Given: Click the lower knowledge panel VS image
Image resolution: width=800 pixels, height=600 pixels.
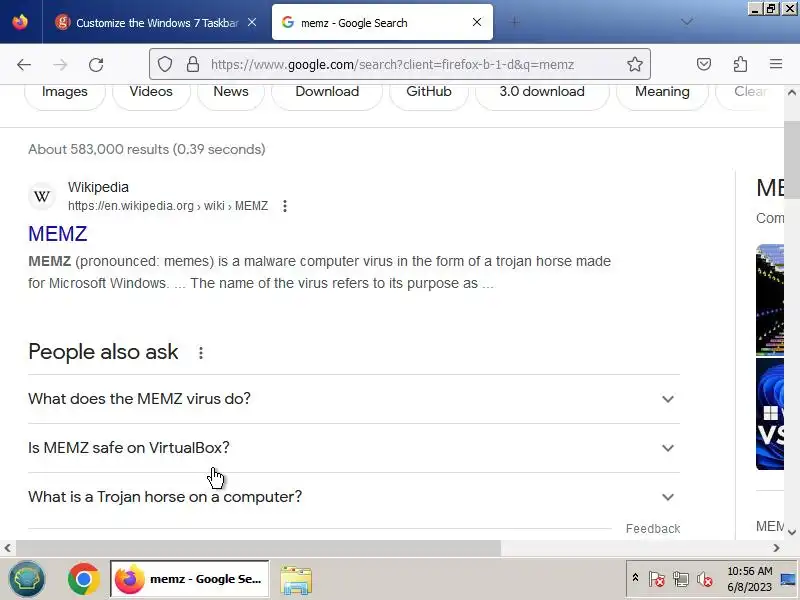Looking at the screenshot, I should click(769, 414).
